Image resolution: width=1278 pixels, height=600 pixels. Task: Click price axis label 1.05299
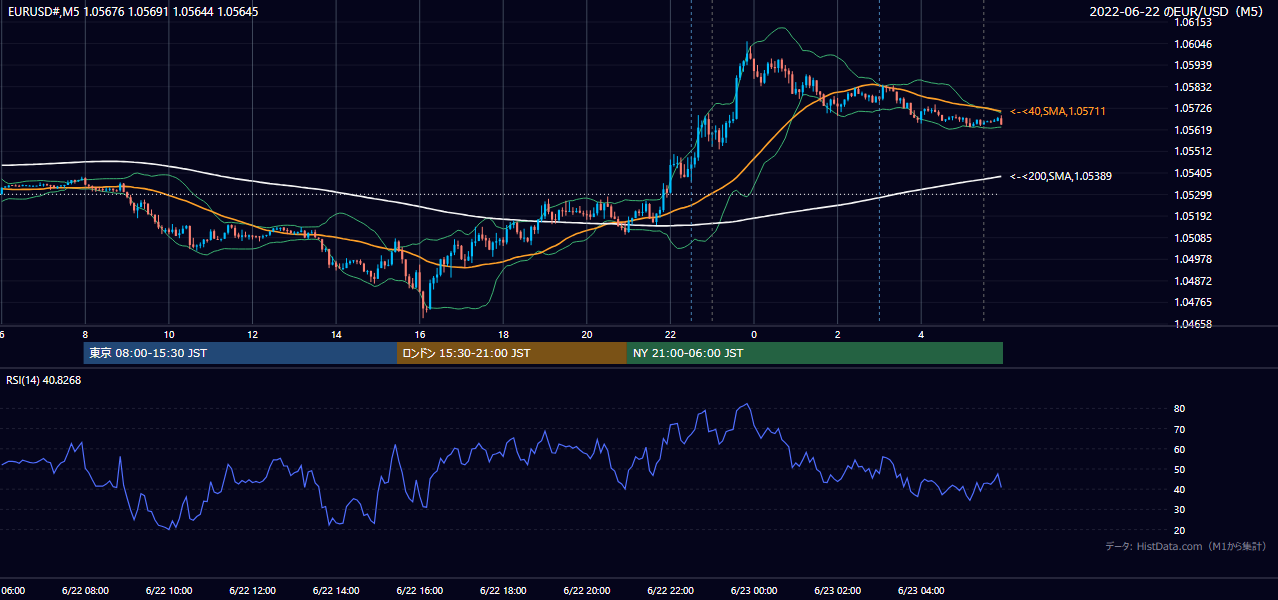click(1193, 194)
